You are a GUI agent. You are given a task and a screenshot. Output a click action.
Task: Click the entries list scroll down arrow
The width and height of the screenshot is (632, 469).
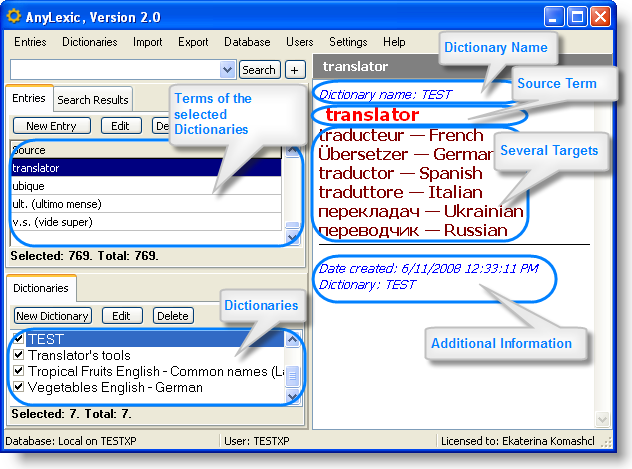292,237
